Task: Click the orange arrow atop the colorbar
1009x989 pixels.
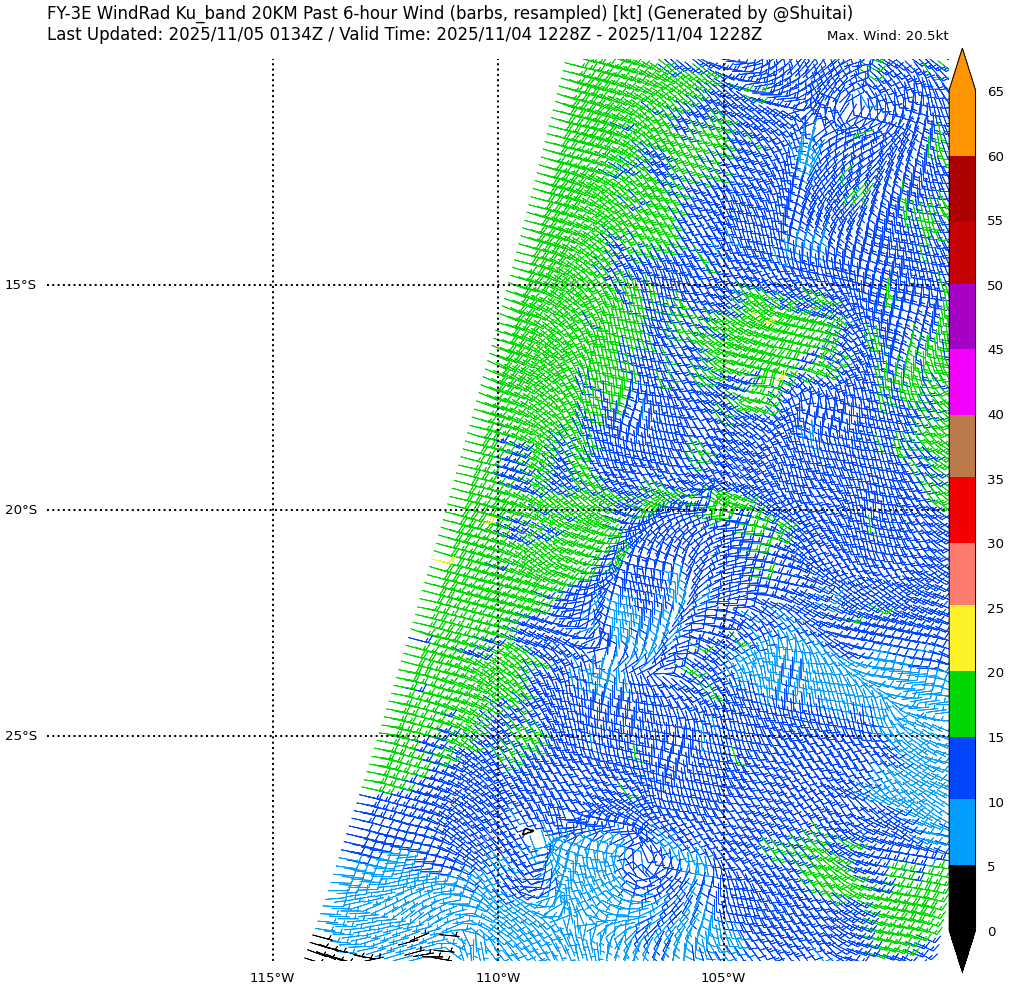Action: coord(961,72)
